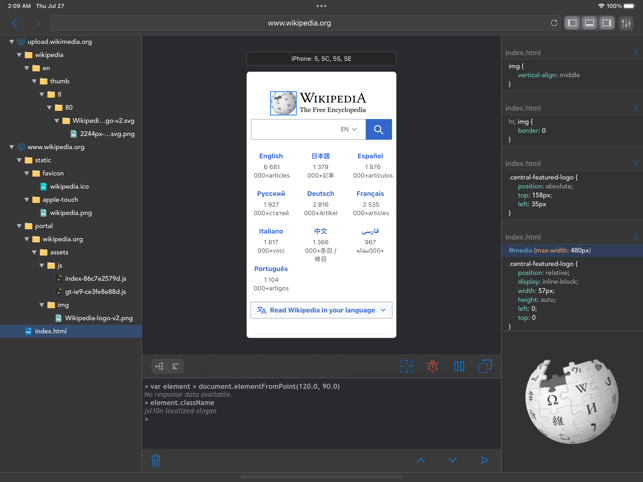Open index-86c7e2579d.js file
This screenshot has height=482, width=643.
click(95, 279)
